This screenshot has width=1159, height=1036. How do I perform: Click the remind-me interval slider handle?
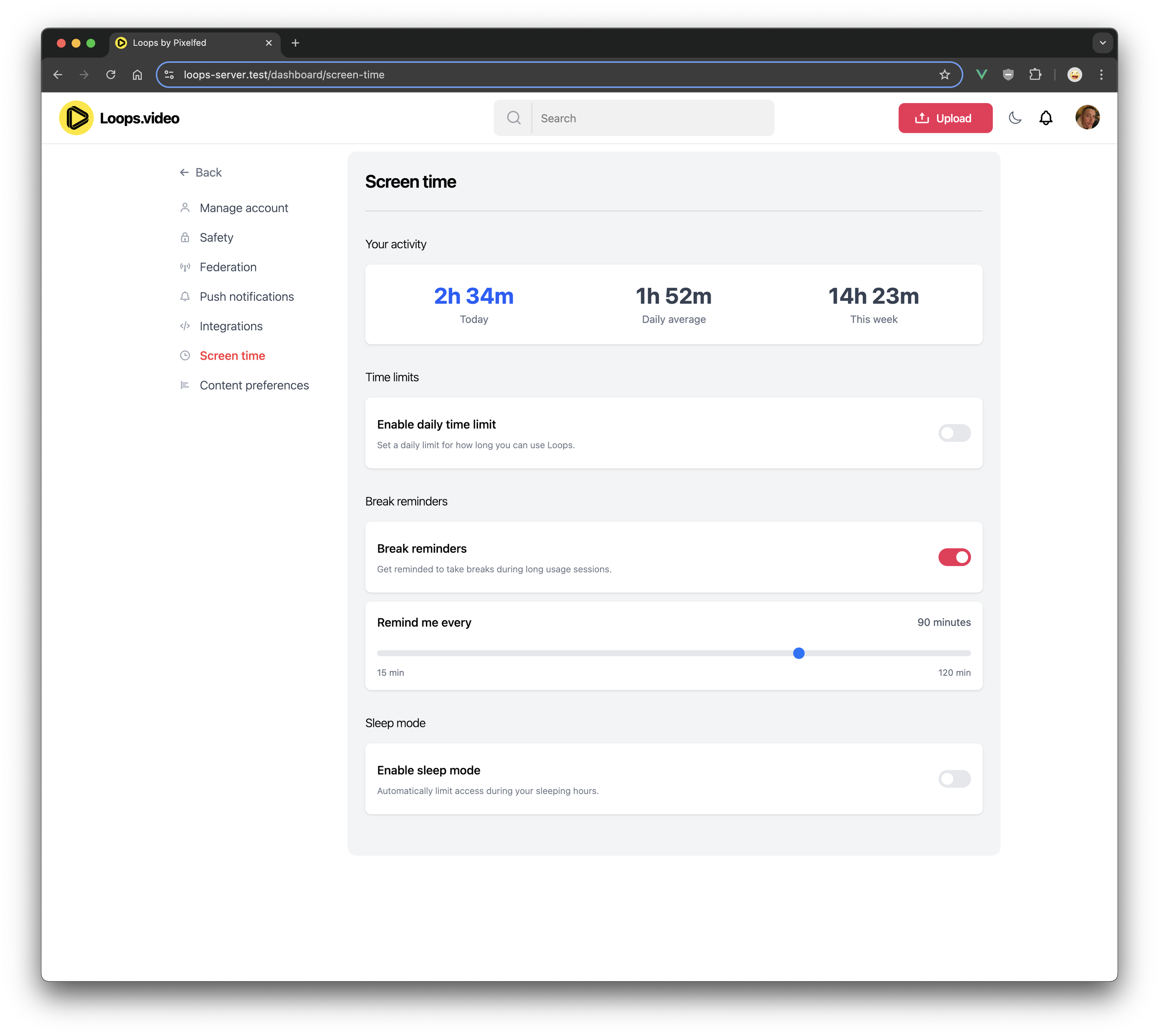(x=798, y=653)
